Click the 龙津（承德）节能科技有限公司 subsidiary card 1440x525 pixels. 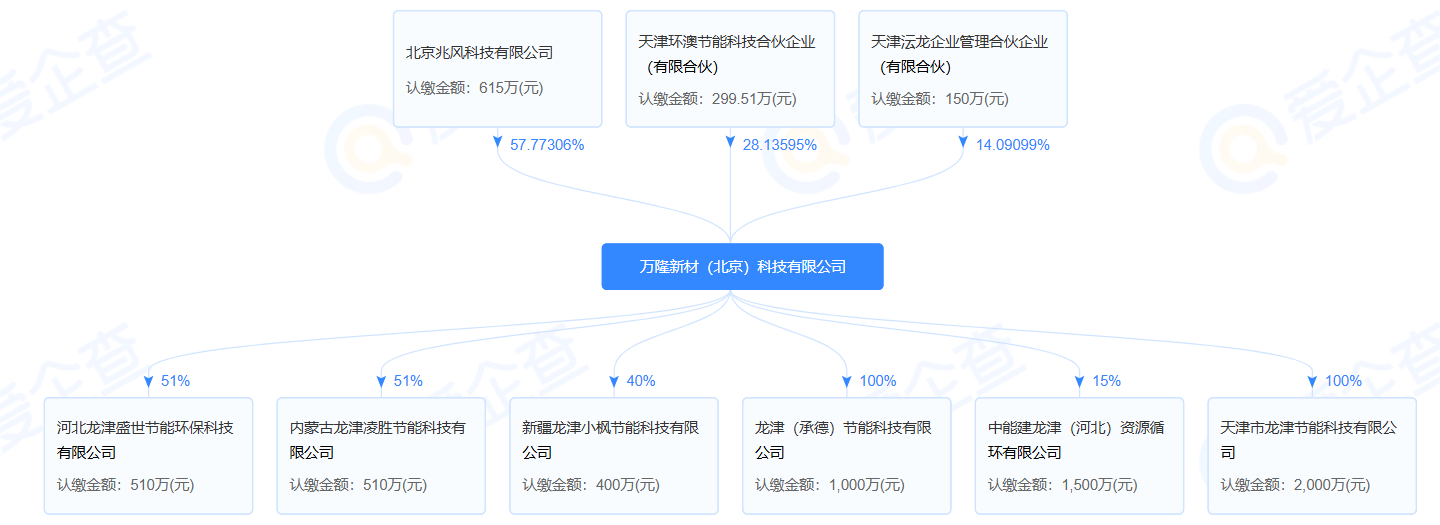tap(847, 455)
